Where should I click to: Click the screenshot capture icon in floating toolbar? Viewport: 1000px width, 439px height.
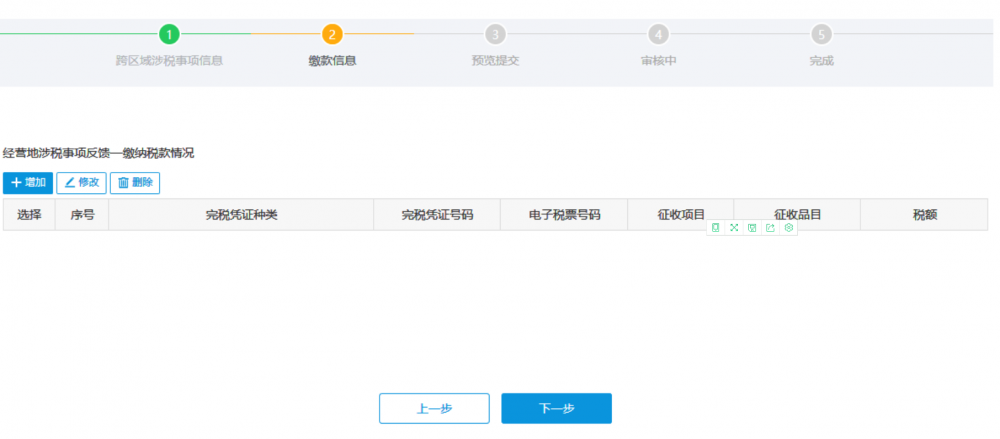752,228
